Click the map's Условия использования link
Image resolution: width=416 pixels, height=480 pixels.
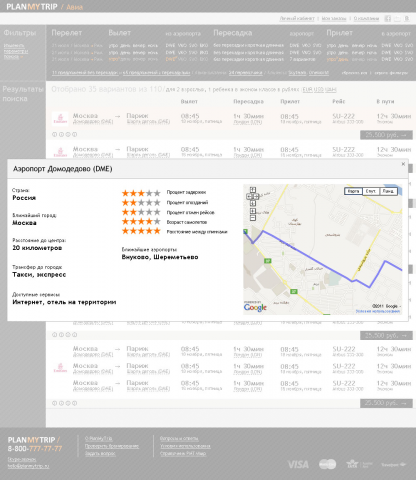tap(378, 311)
